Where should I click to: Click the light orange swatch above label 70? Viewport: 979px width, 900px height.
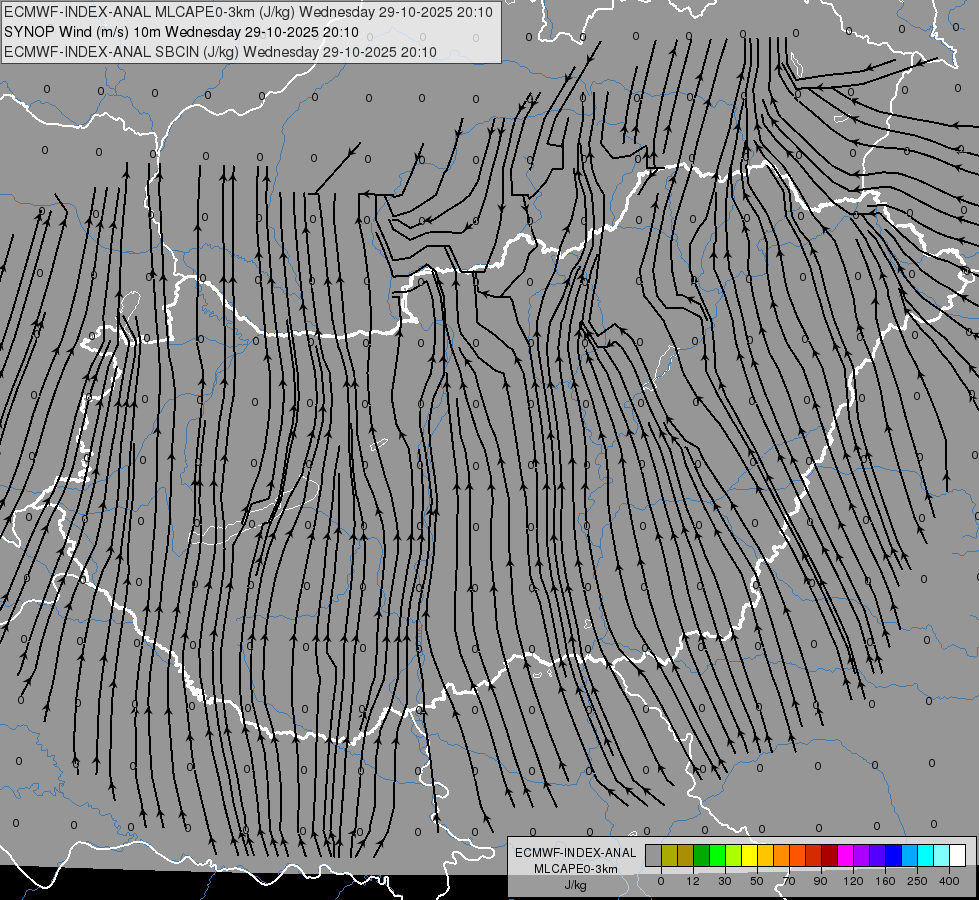[x=782, y=855]
